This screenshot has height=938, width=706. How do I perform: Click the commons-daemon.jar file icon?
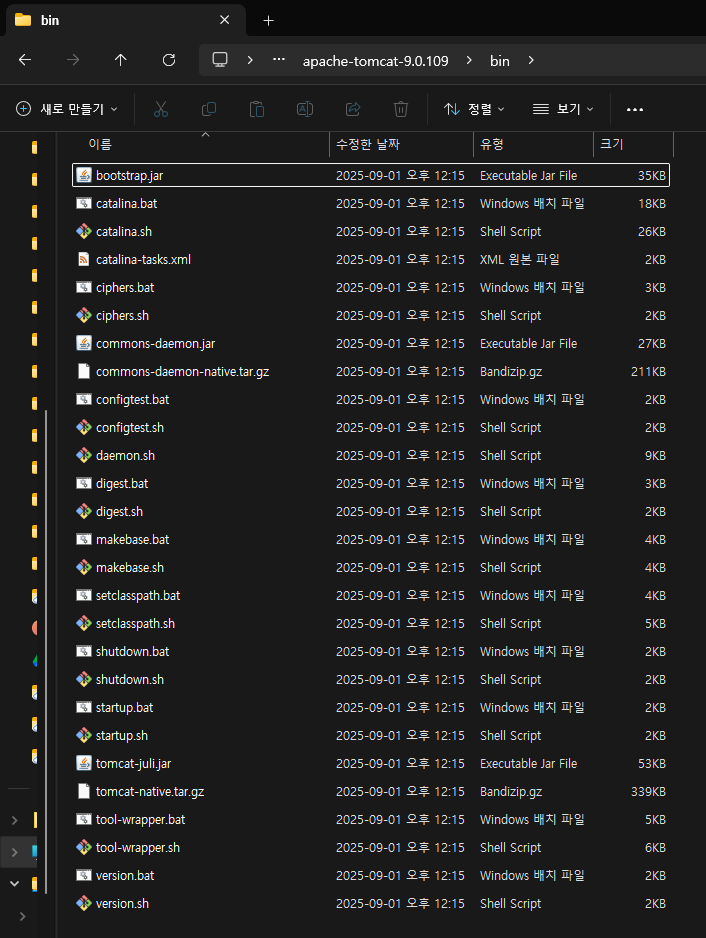coord(84,343)
